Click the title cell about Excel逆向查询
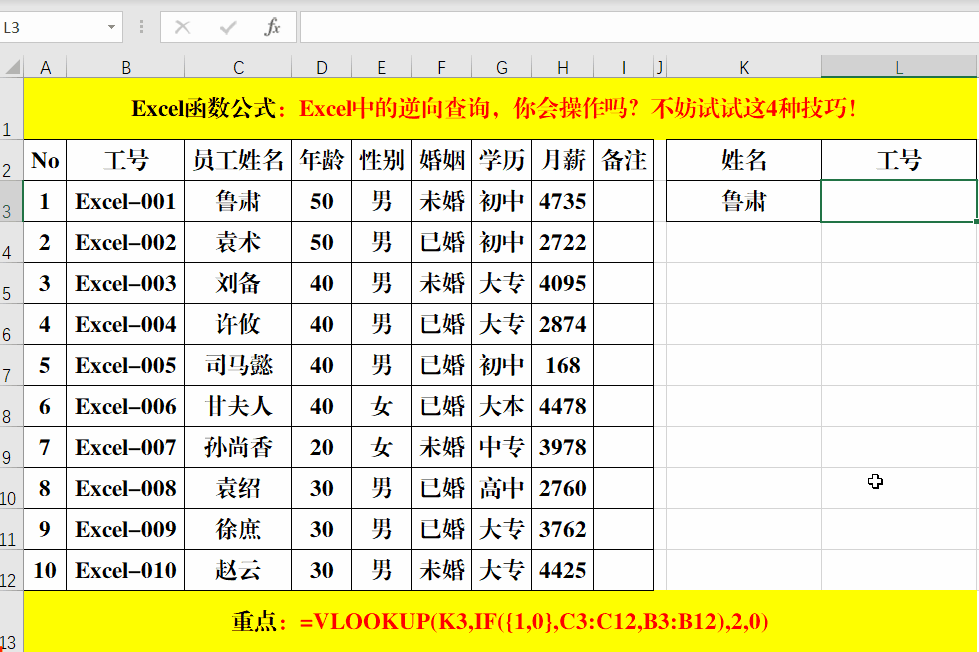The image size is (979, 652). tap(500, 109)
